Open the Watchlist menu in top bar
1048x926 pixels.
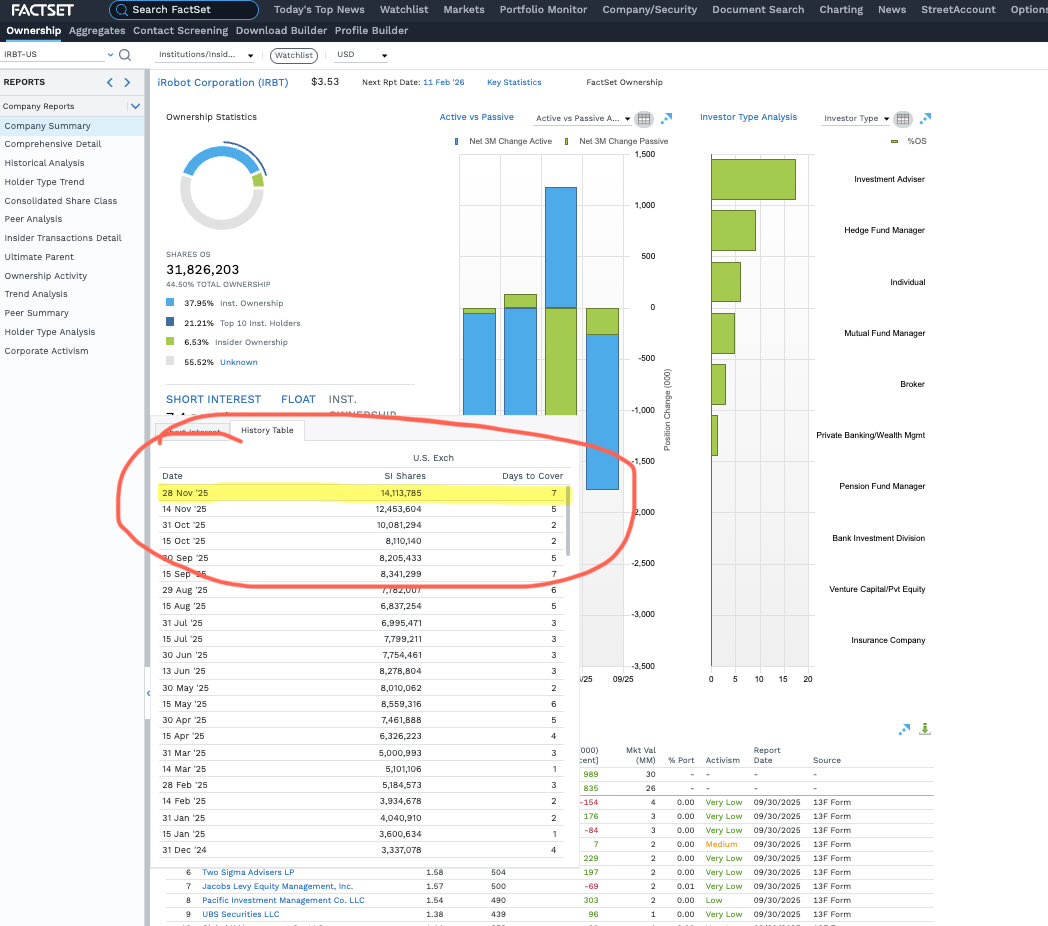[404, 10]
